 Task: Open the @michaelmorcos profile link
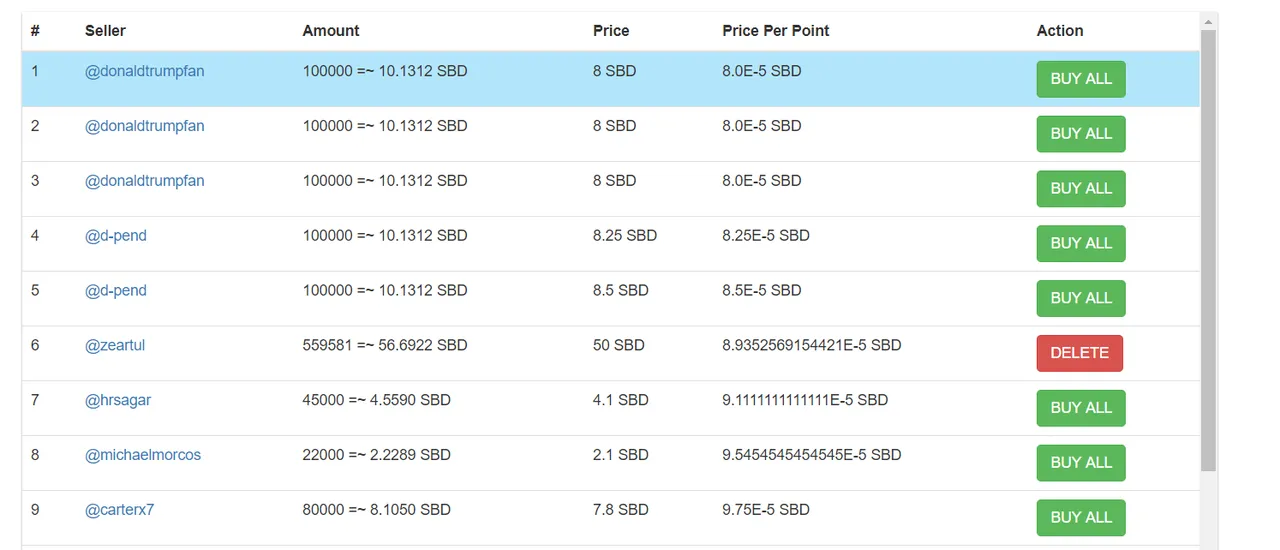[x=143, y=455]
